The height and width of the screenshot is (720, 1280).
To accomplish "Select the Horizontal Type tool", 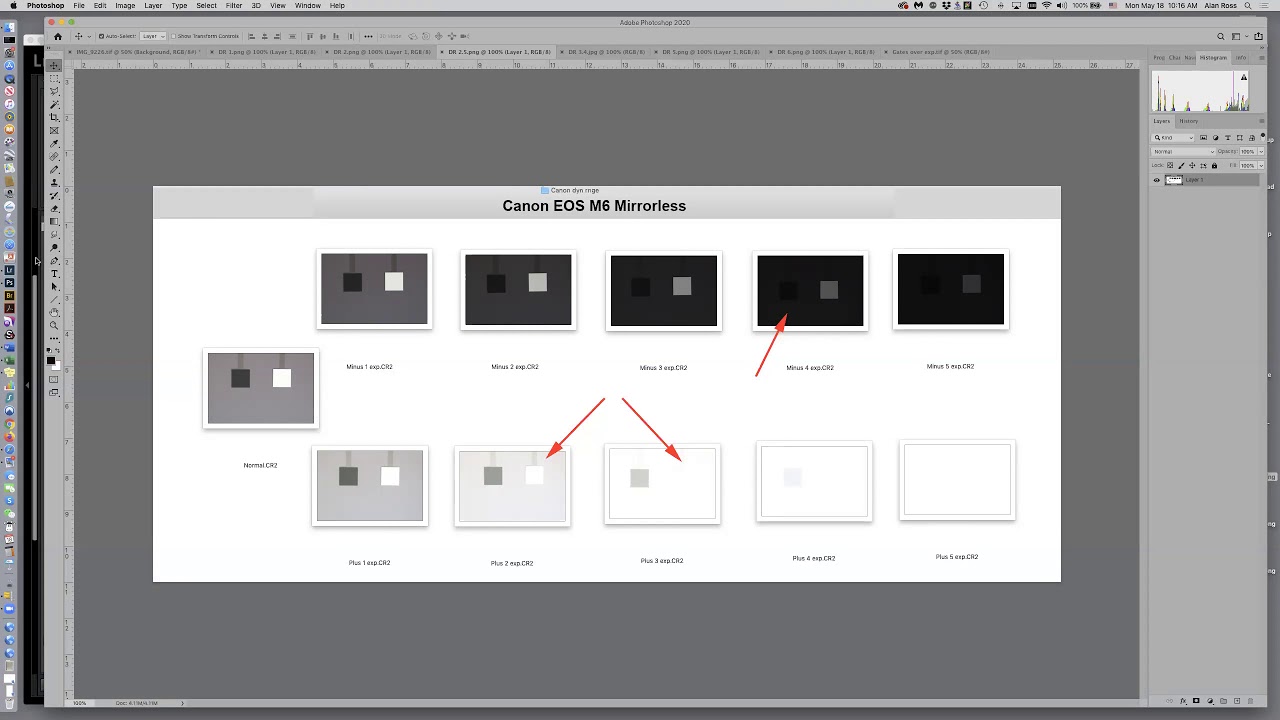I will pos(55,274).
